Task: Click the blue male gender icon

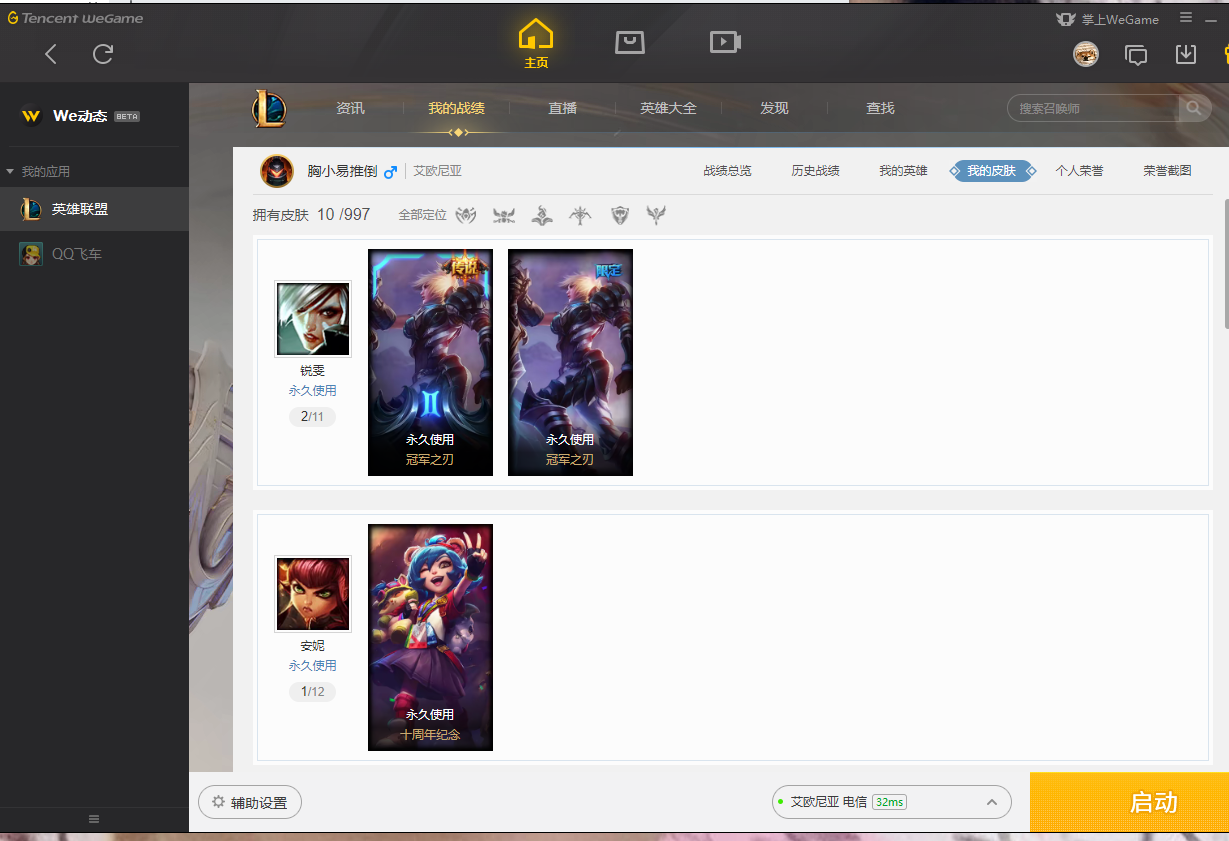Action: [390, 172]
